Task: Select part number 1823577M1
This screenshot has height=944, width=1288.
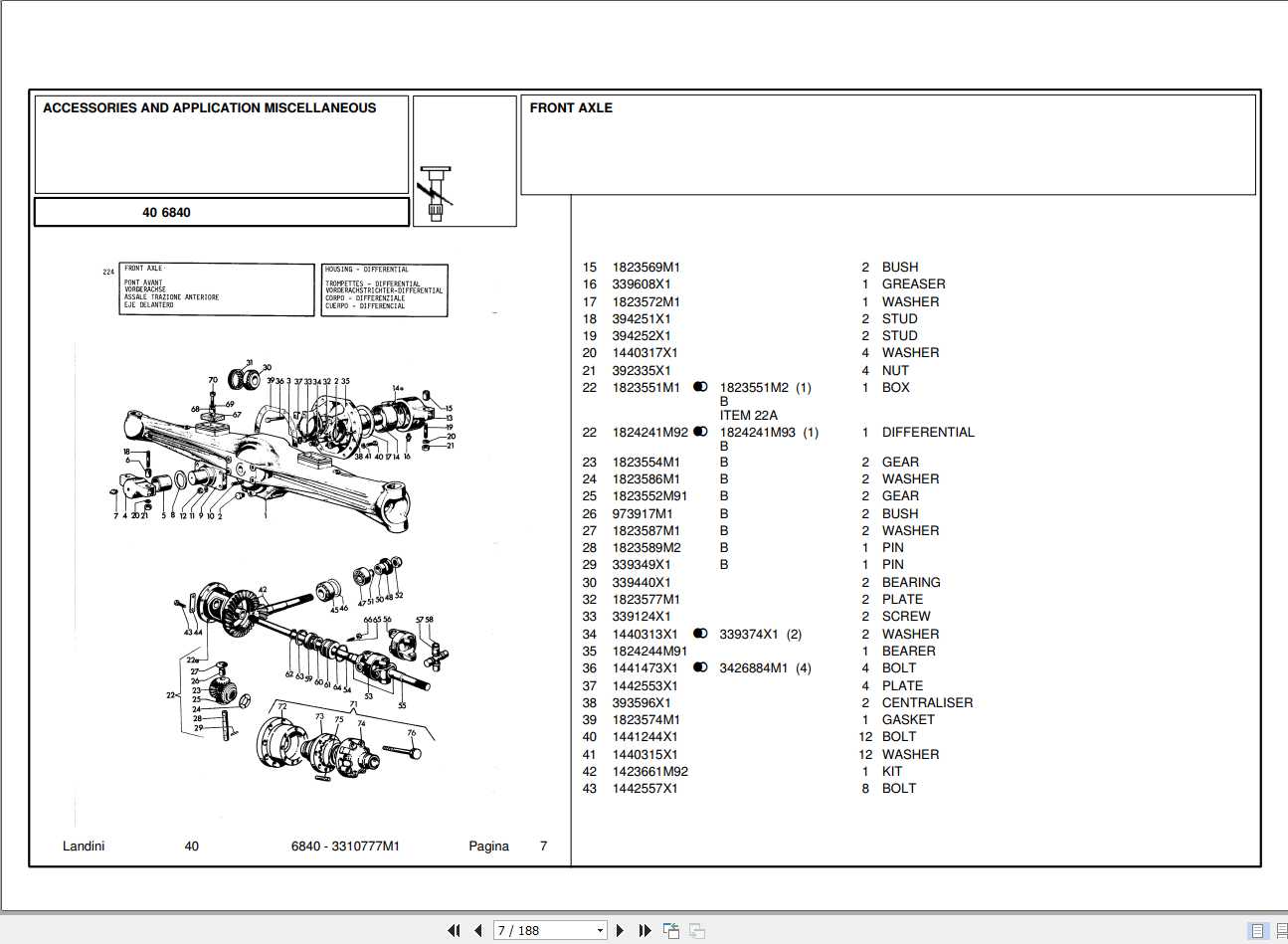Action: click(x=646, y=599)
